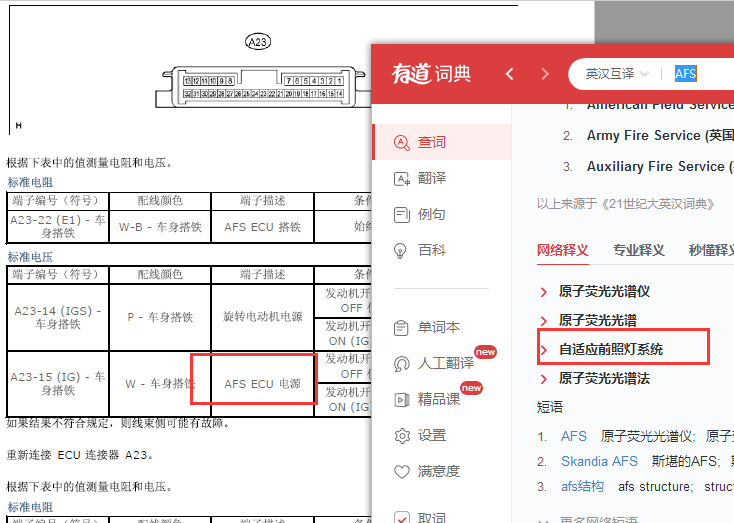The width and height of the screenshot is (734, 523).
Task: Open the 英汉互译 language dropdown
Action: 617,74
